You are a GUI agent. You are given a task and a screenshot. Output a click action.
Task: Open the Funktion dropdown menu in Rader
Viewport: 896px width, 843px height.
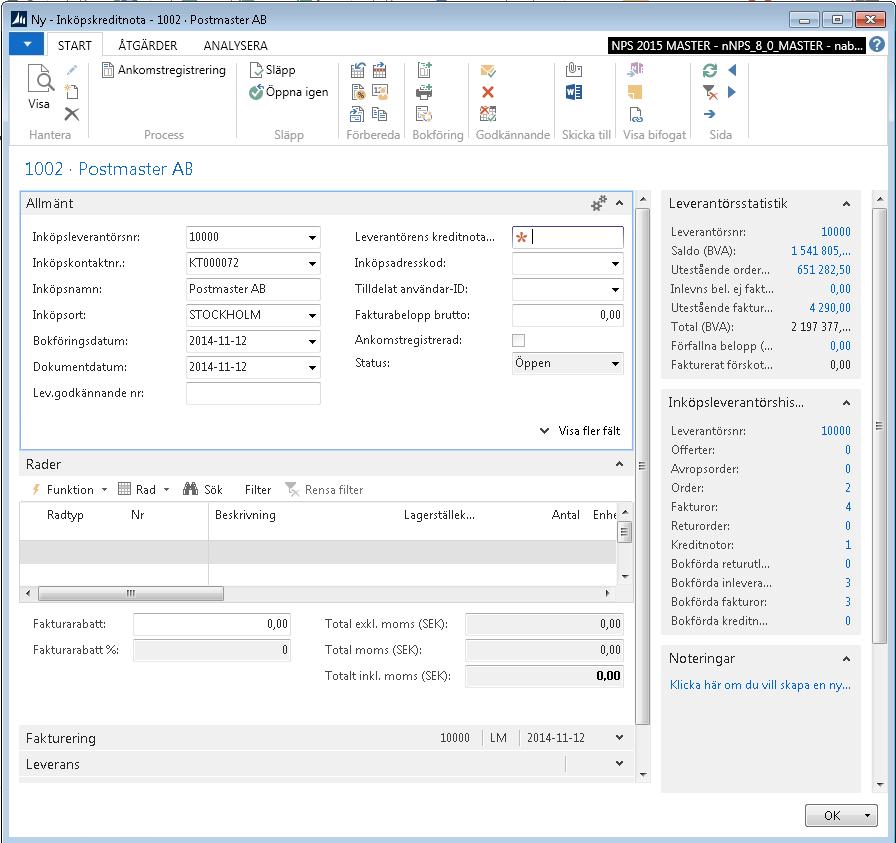coord(69,489)
